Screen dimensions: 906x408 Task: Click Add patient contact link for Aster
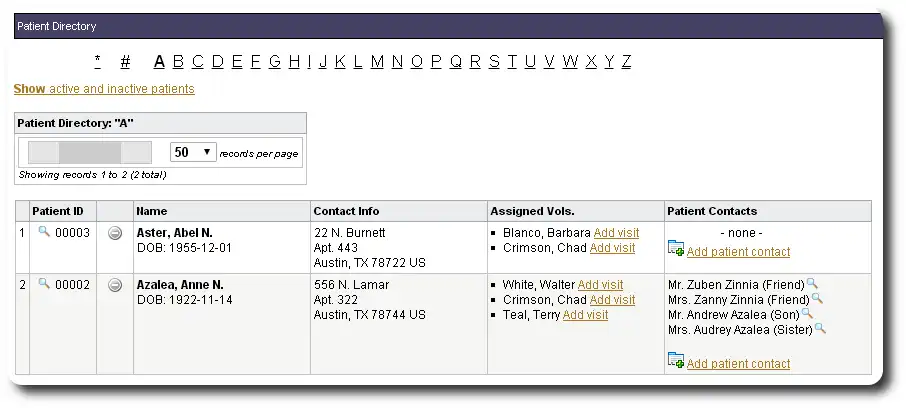coord(738,252)
